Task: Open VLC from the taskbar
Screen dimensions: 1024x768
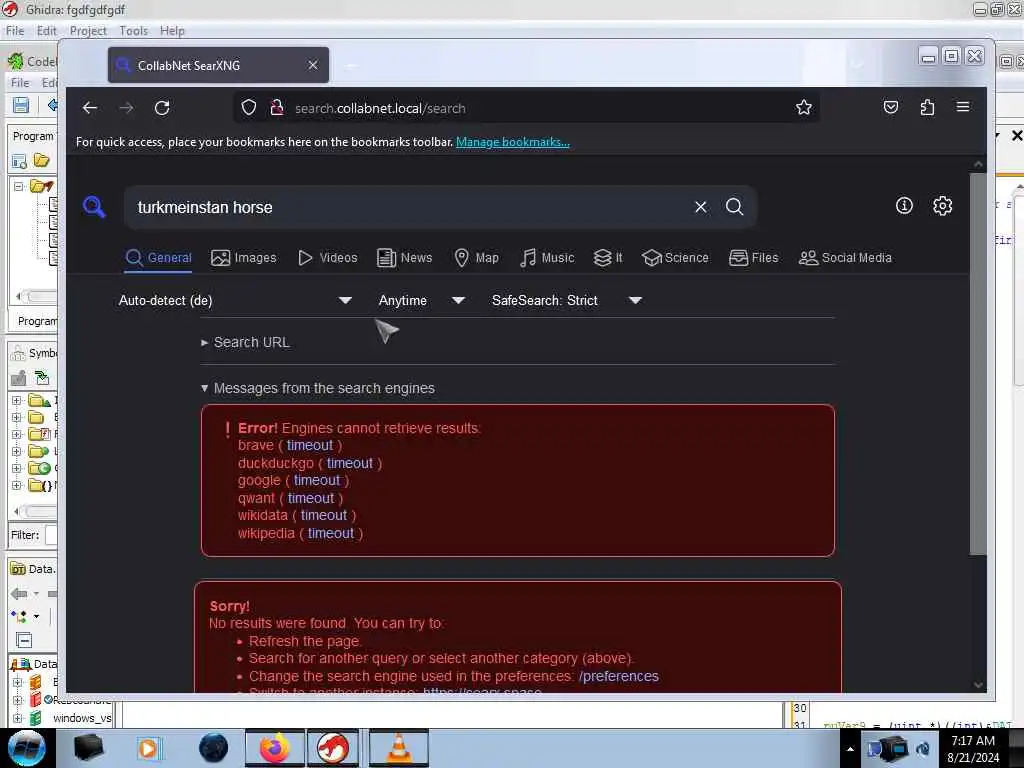Action: point(399,748)
